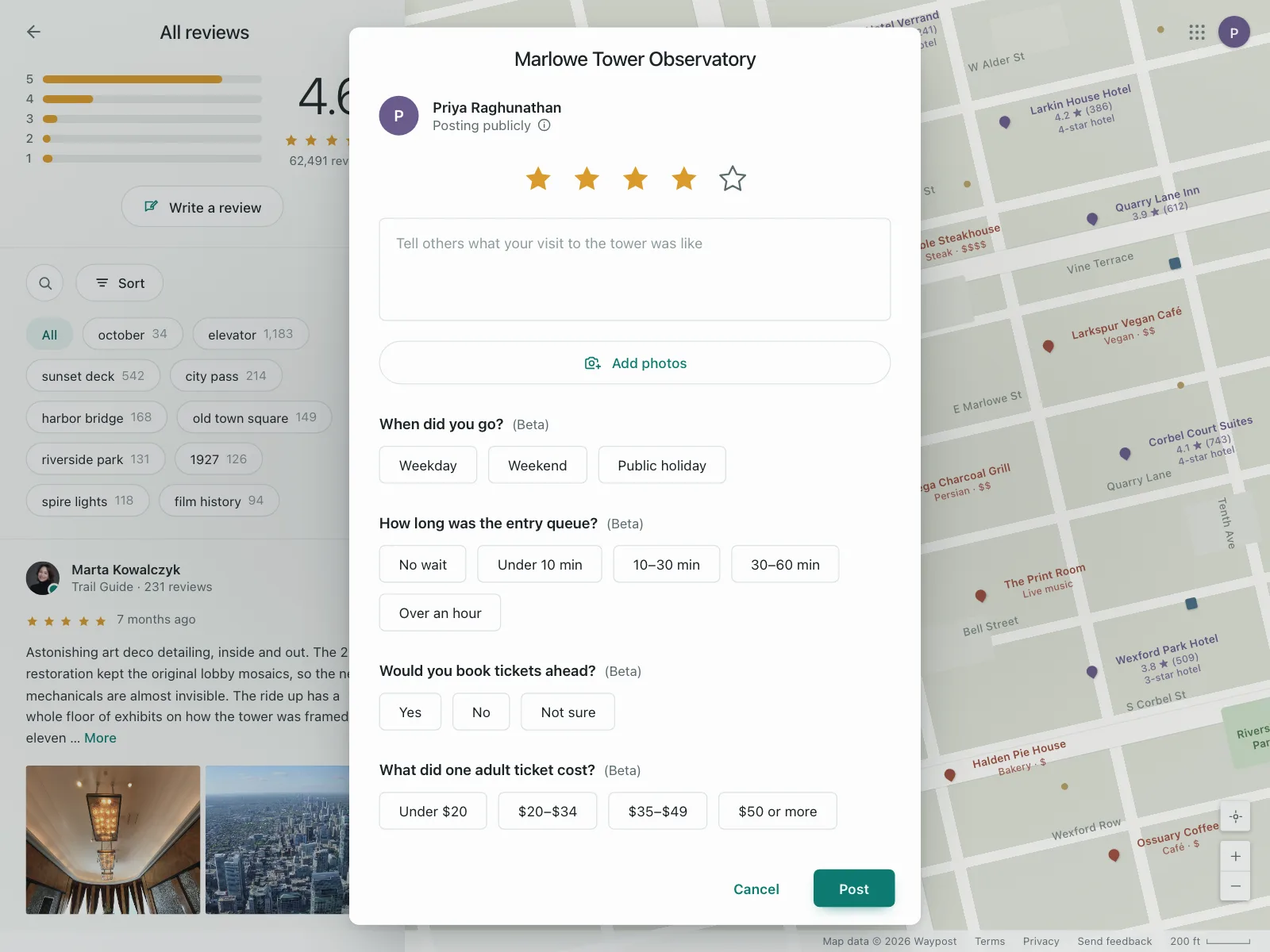Choose Public holiday for when you went

[662, 466]
